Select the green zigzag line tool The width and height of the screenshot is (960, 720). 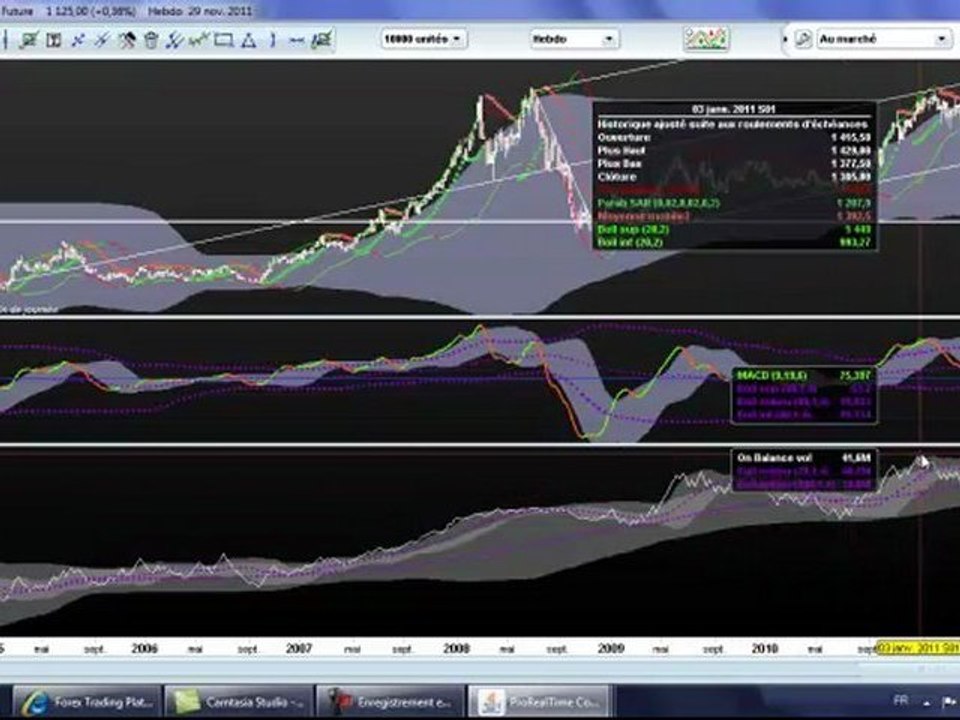198,40
